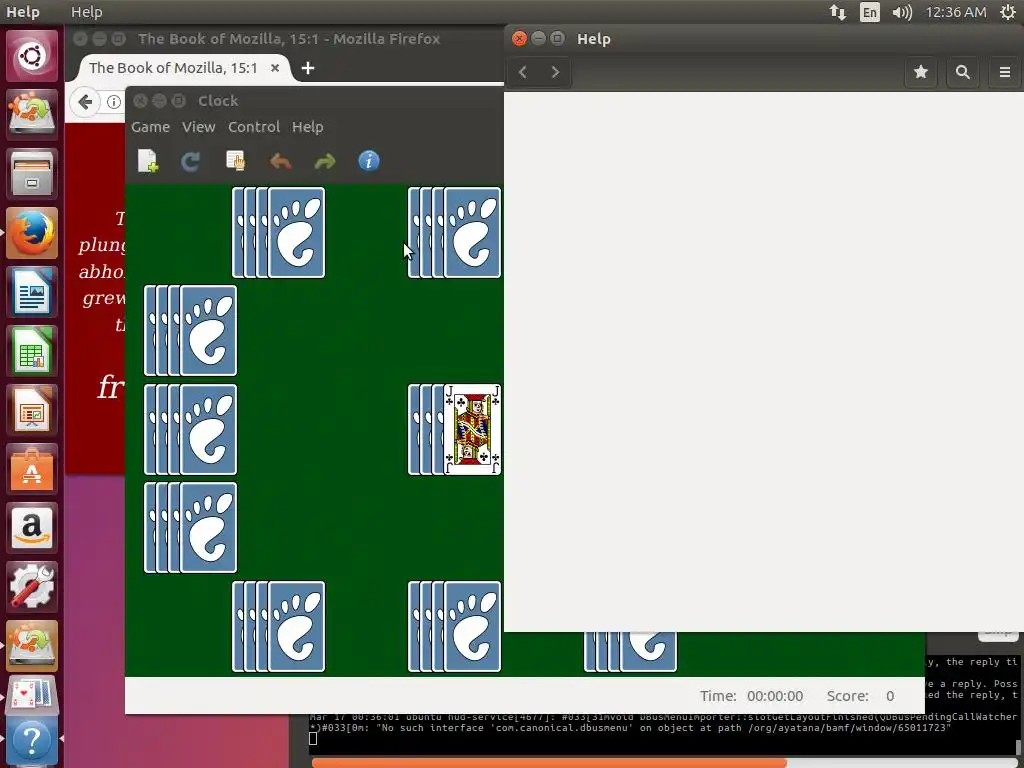Go back in the Help window

[522, 72]
